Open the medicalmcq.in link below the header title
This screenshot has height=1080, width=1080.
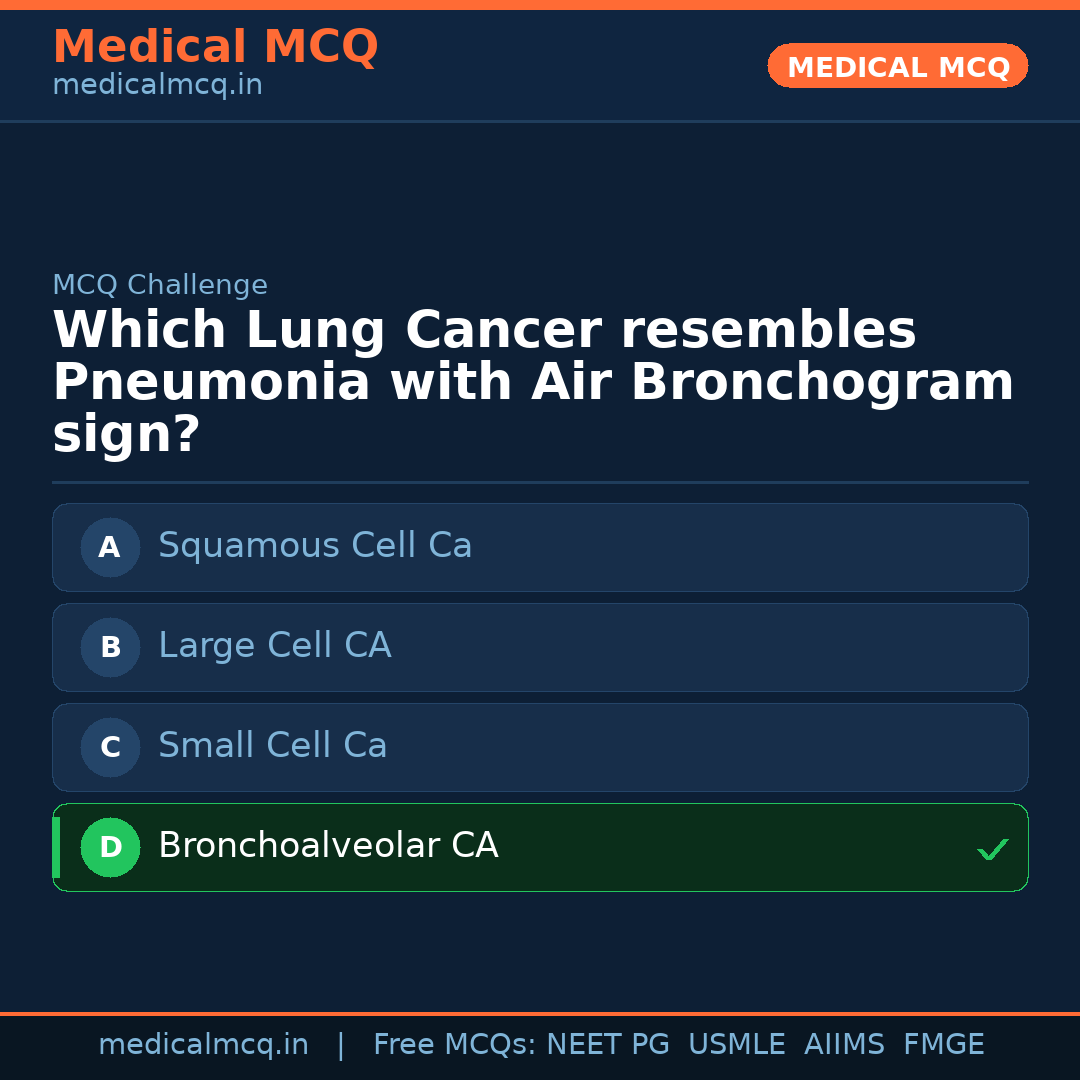click(157, 86)
